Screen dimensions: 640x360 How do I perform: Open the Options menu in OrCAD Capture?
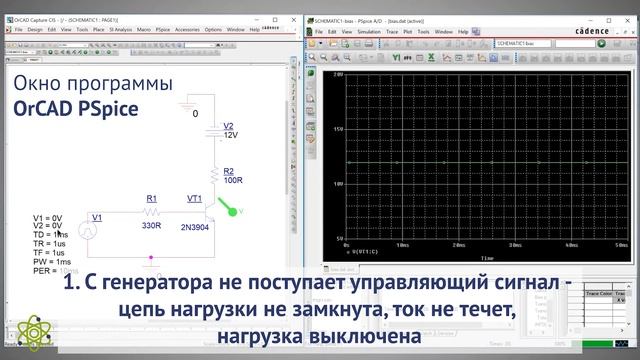[x=213, y=29]
